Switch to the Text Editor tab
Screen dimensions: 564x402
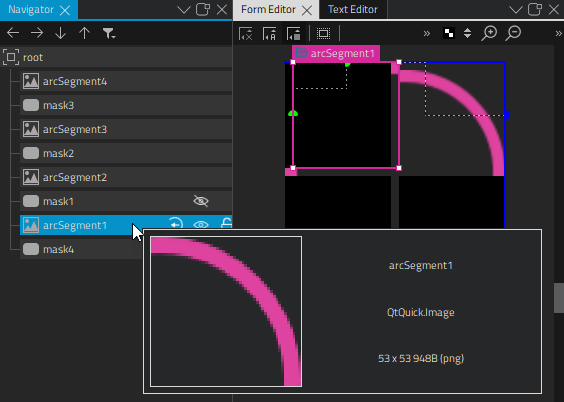[353, 9]
